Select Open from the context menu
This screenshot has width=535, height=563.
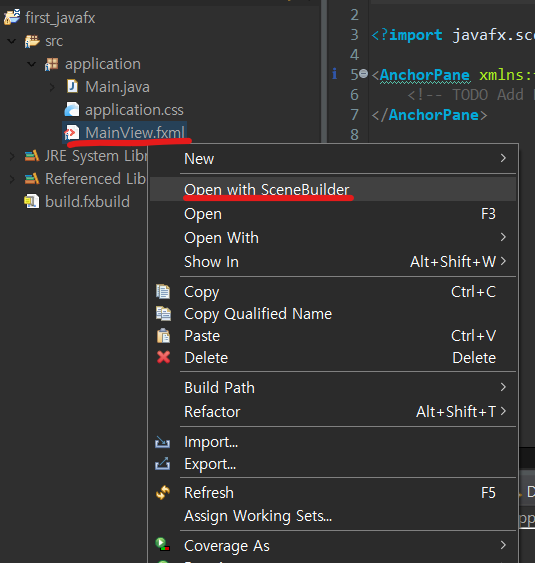[333, 214]
